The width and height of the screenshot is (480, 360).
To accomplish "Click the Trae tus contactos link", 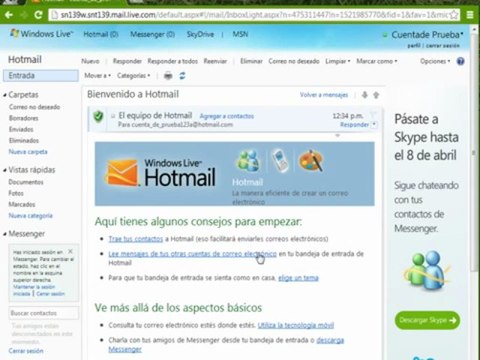I will (136, 239).
